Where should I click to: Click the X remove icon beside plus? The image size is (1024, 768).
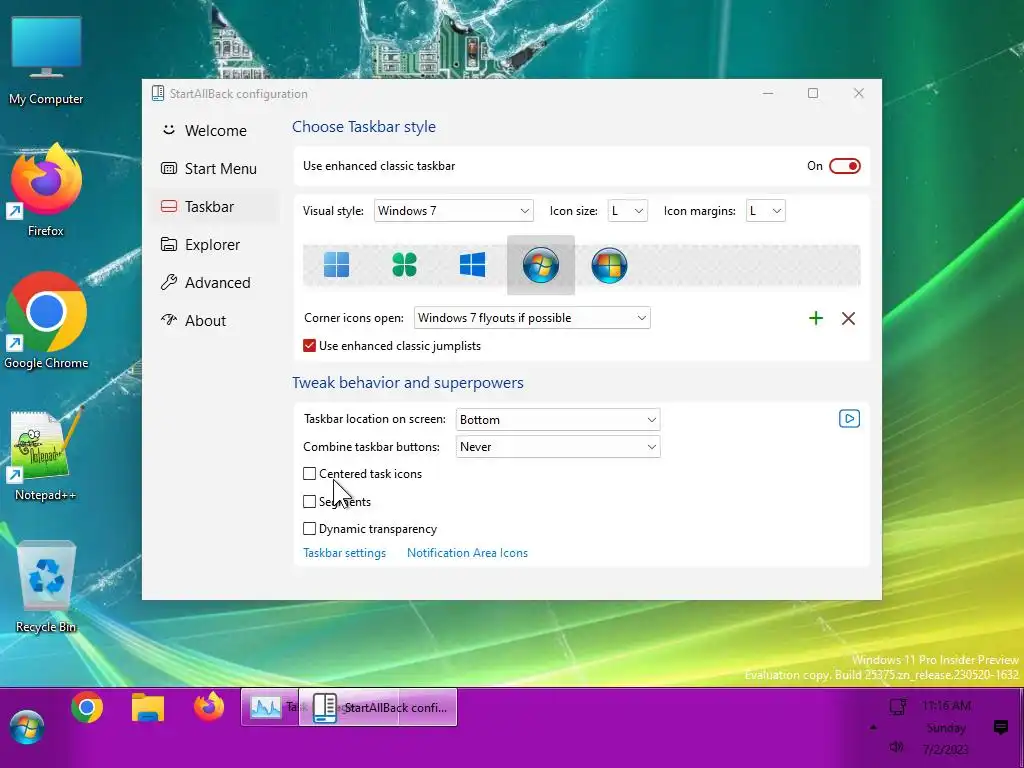[848, 318]
